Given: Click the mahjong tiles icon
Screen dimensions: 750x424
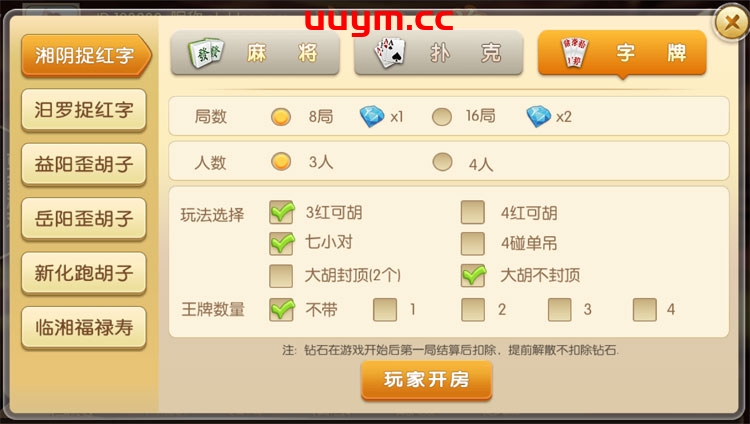Looking at the screenshot, I should (206, 52).
